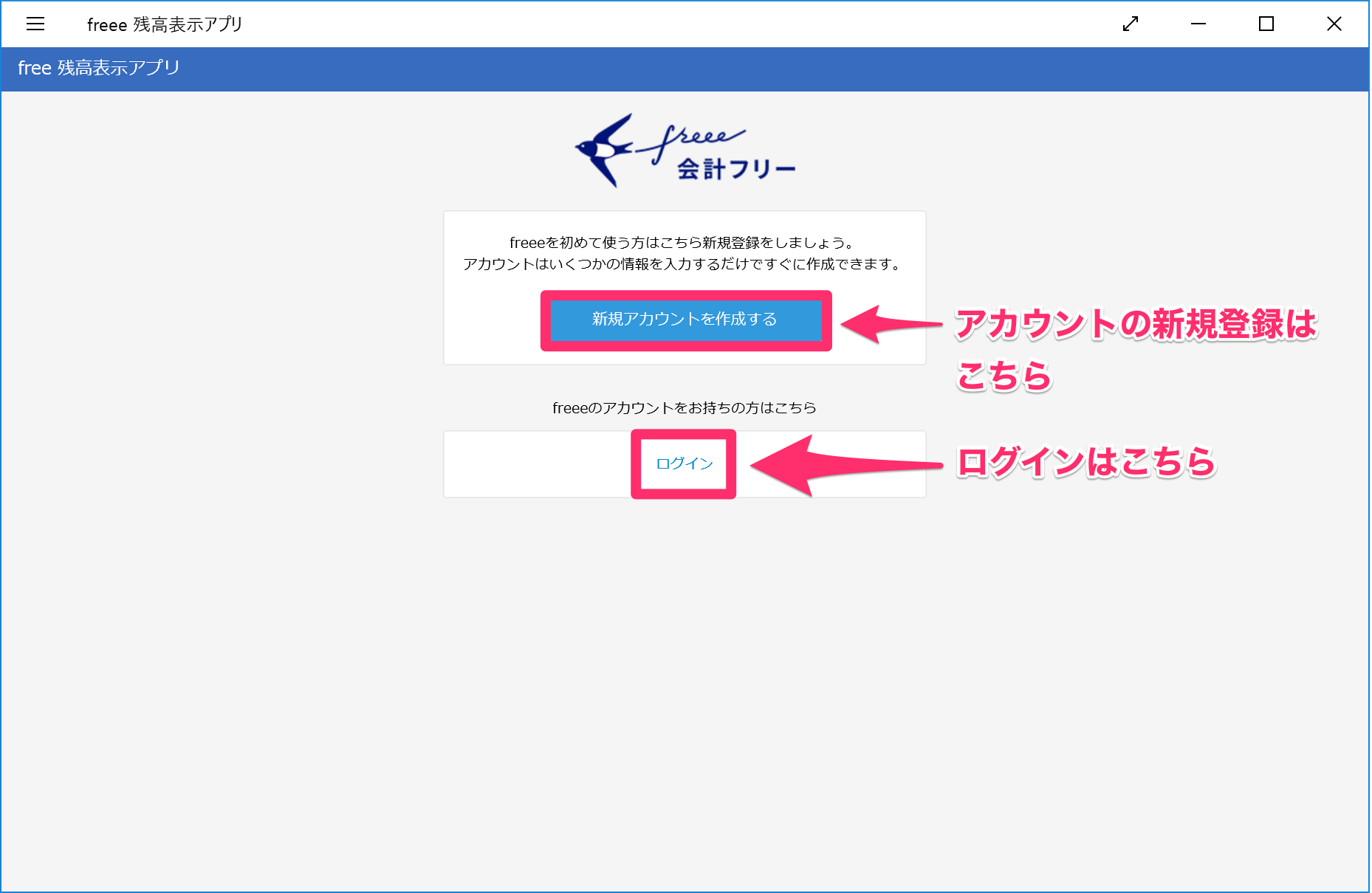Close the freee 残高表示アプリ window
Screen dimensions: 1372x893
click(x=1334, y=24)
